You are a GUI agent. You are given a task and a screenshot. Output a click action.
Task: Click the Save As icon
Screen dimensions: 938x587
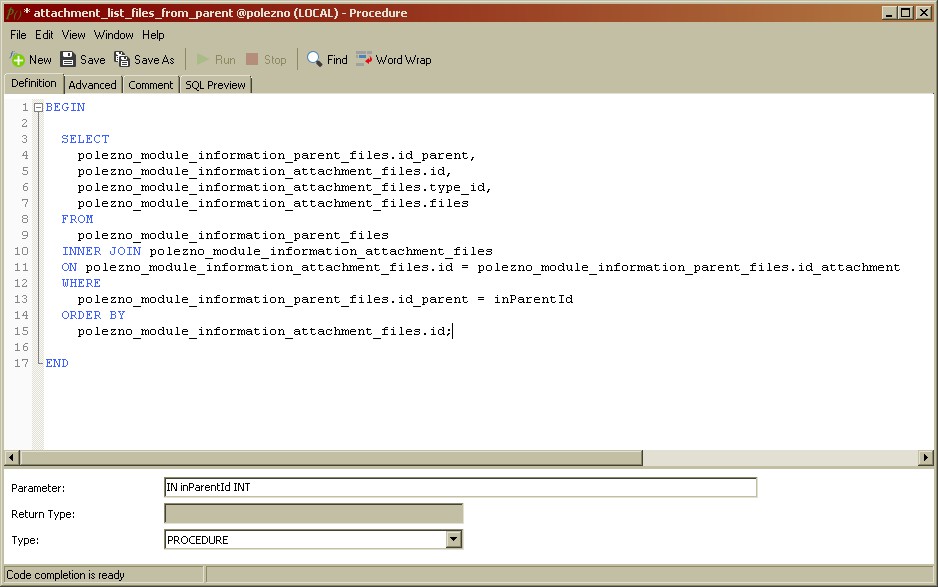tap(122, 59)
